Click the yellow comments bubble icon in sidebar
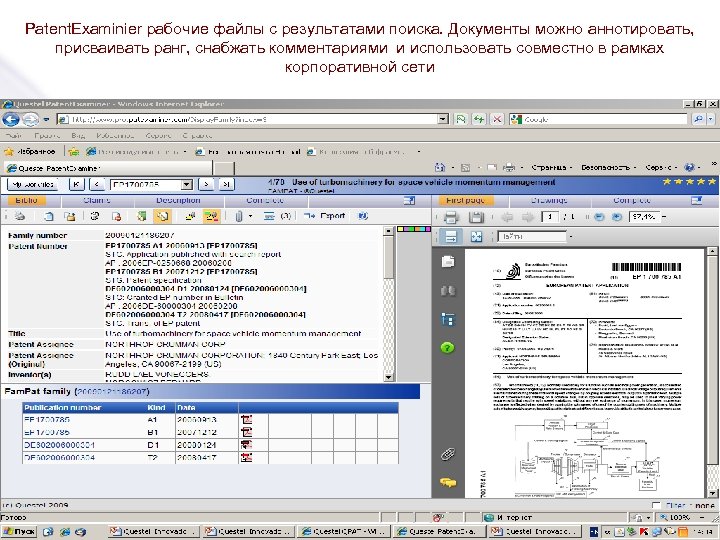 click(448, 482)
